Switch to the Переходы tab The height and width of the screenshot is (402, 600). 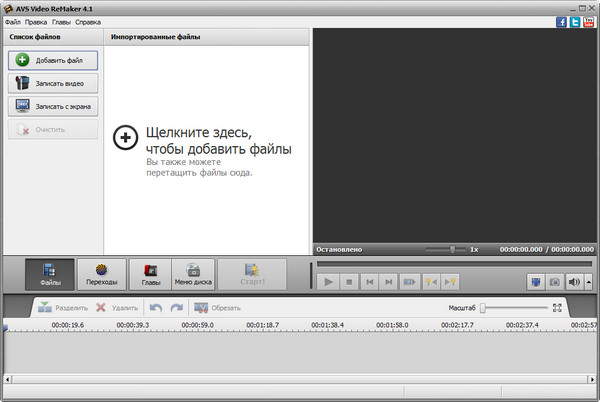101,273
